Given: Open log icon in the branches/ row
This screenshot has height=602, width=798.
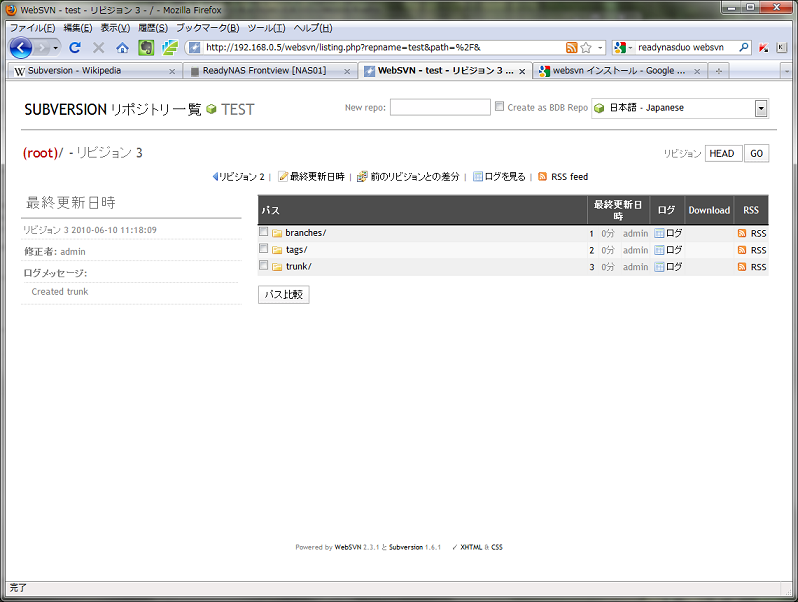Looking at the screenshot, I should pos(659,234).
